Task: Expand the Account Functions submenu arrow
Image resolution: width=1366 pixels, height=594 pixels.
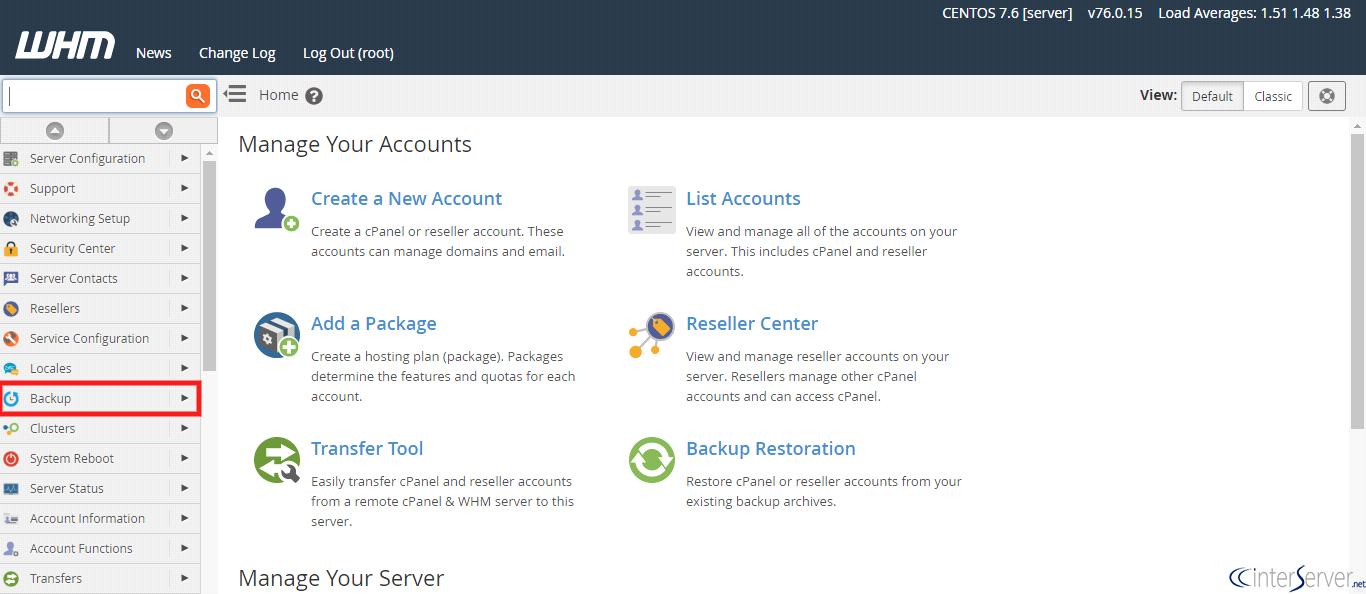Action: pyautogui.click(x=184, y=548)
